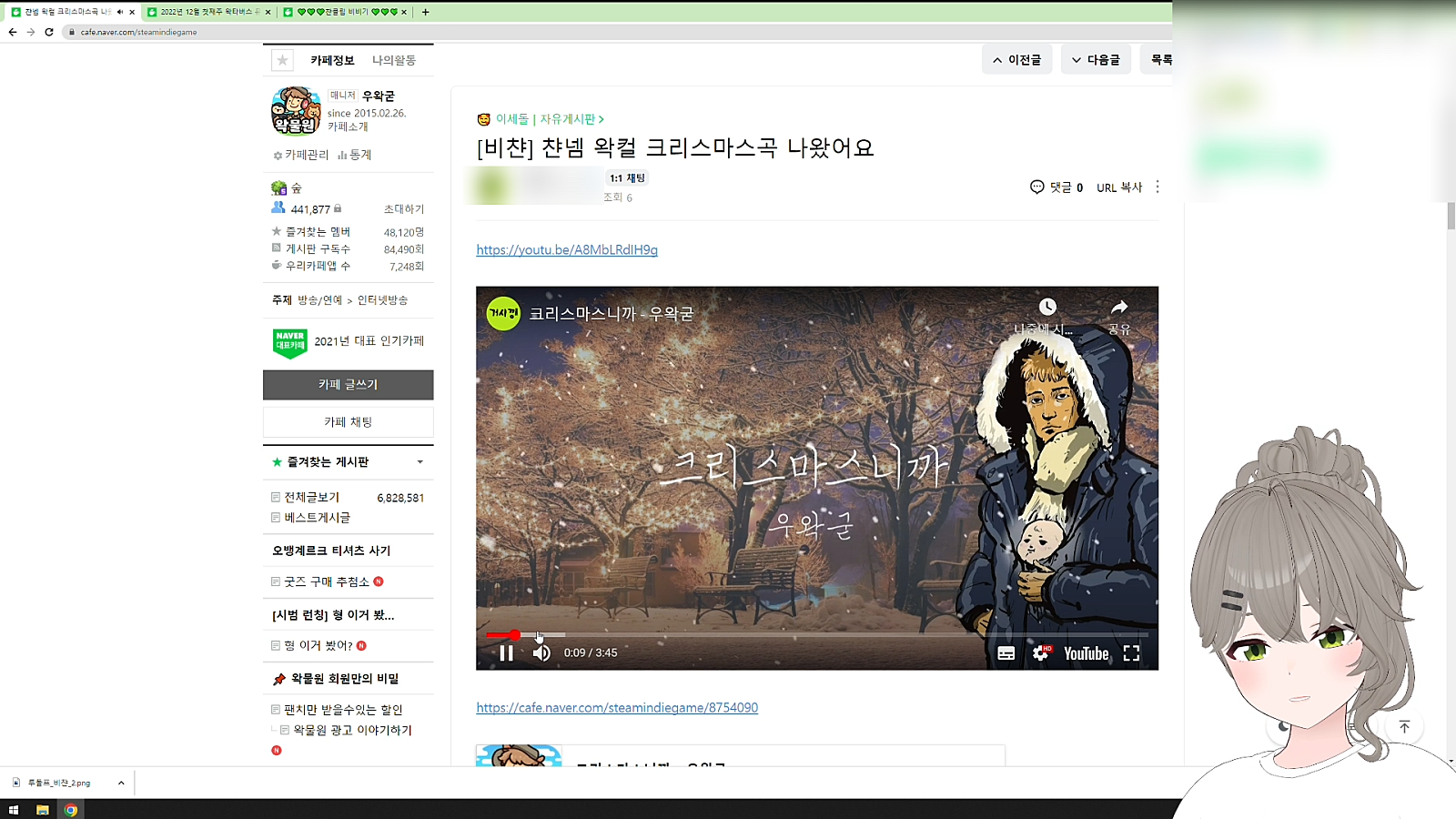
Task: Click the 우리카페앱 수 cup icon
Action: pyautogui.click(x=277, y=265)
